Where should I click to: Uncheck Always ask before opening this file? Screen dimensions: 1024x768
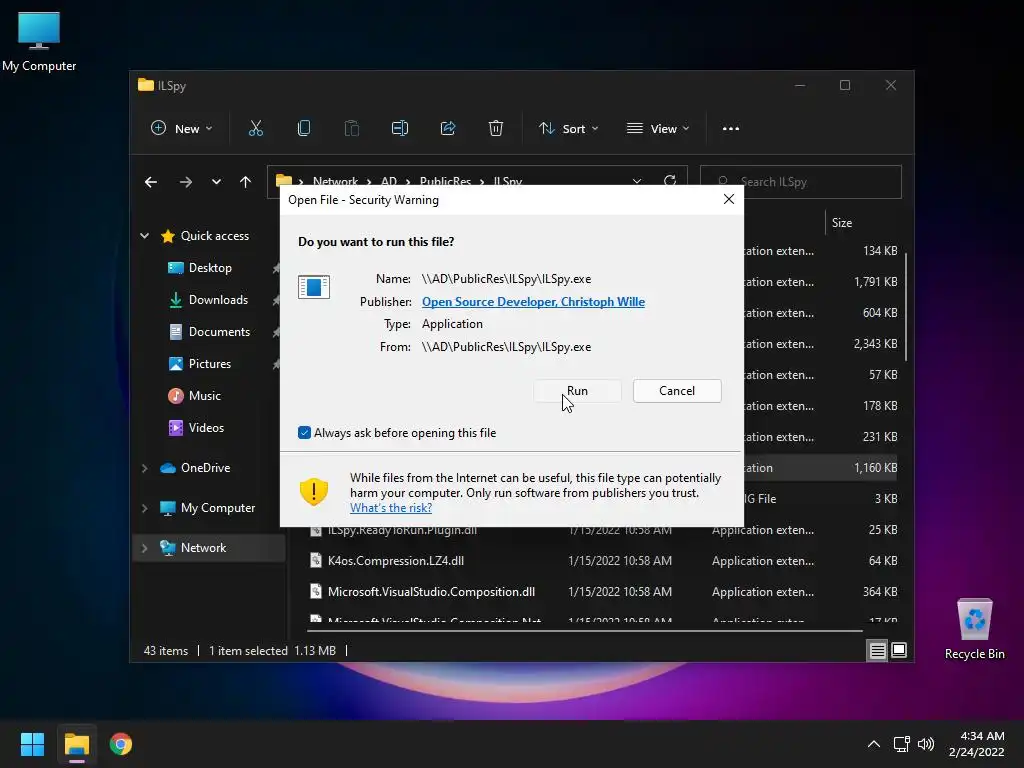[304, 432]
